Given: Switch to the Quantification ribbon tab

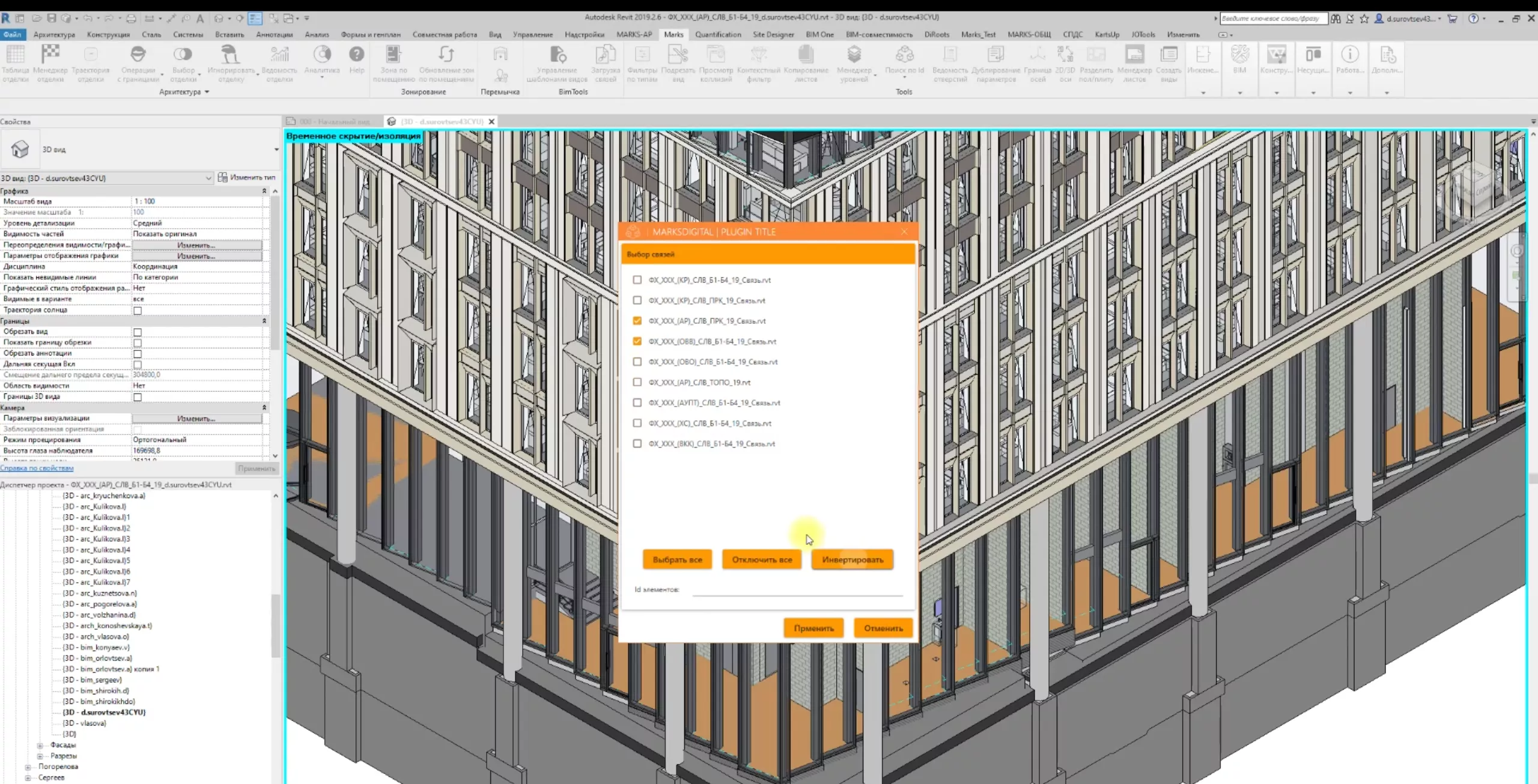Looking at the screenshot, I should point(717,34).
